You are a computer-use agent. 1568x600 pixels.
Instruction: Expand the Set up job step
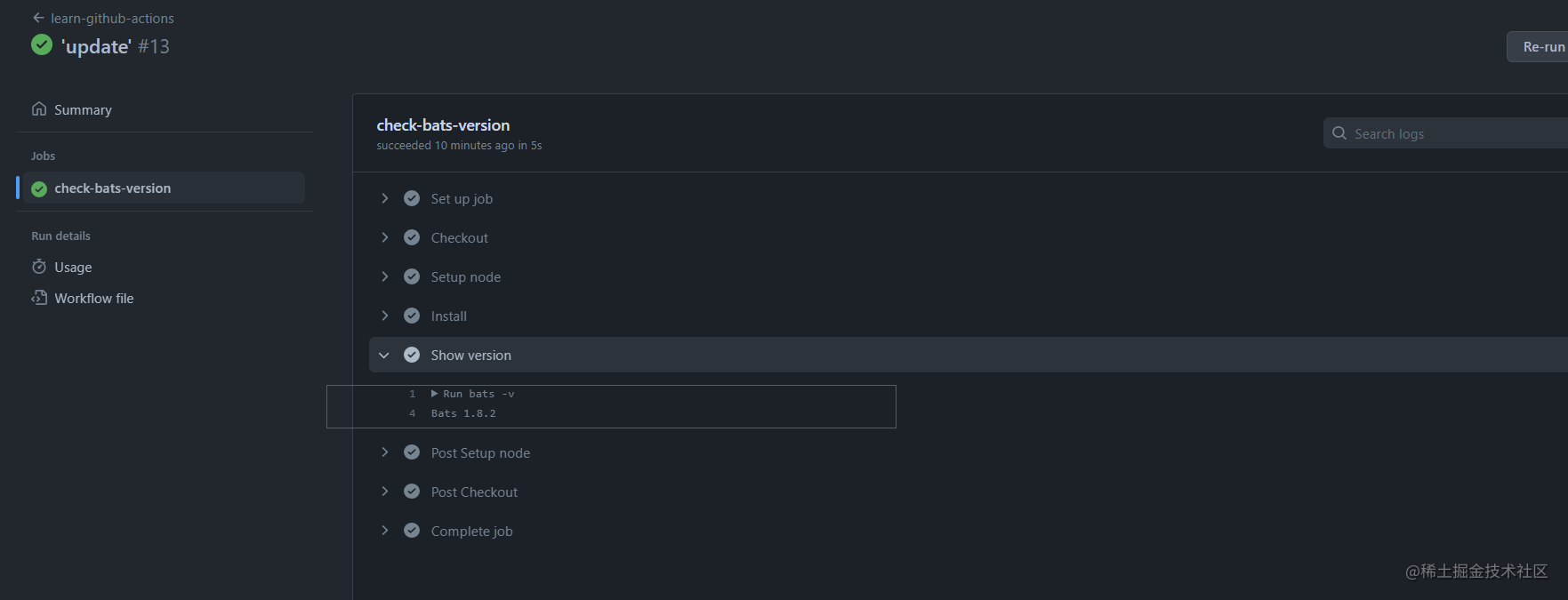384,198
